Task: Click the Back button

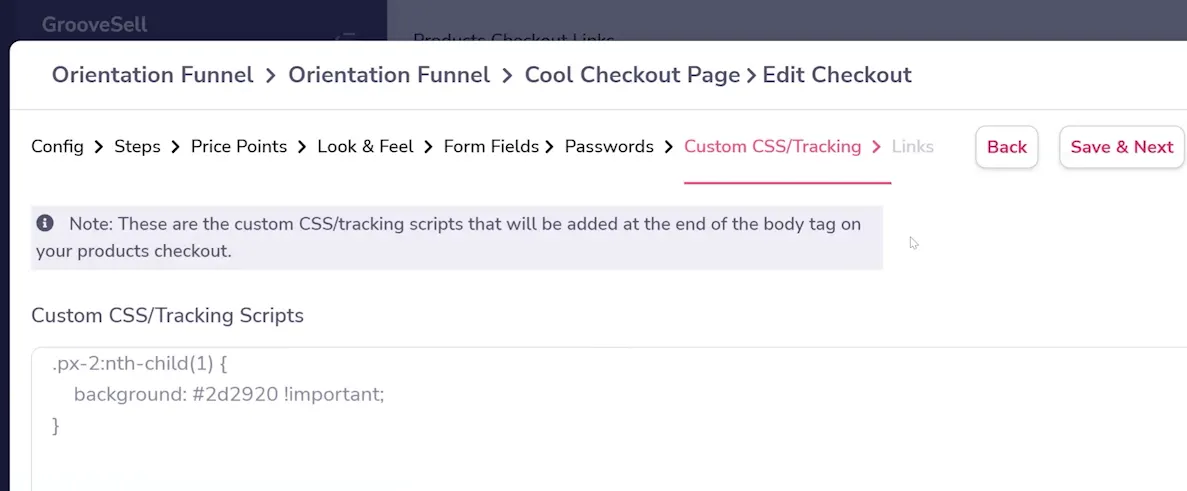Action: (x=1007, y=147)
